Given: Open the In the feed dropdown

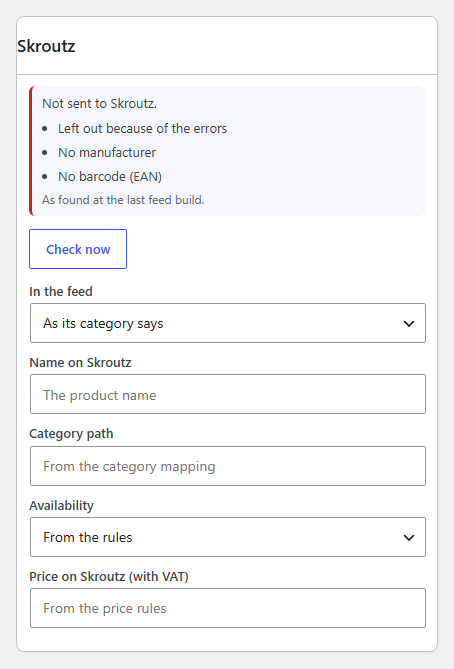Looking at the screenshot, I should click(x=228, y=323).
